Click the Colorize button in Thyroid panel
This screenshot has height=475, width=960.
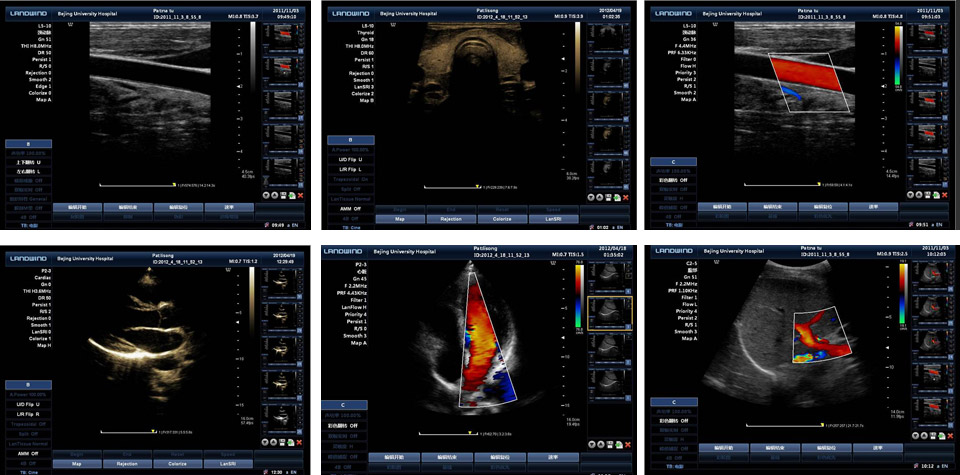(502, 219)
